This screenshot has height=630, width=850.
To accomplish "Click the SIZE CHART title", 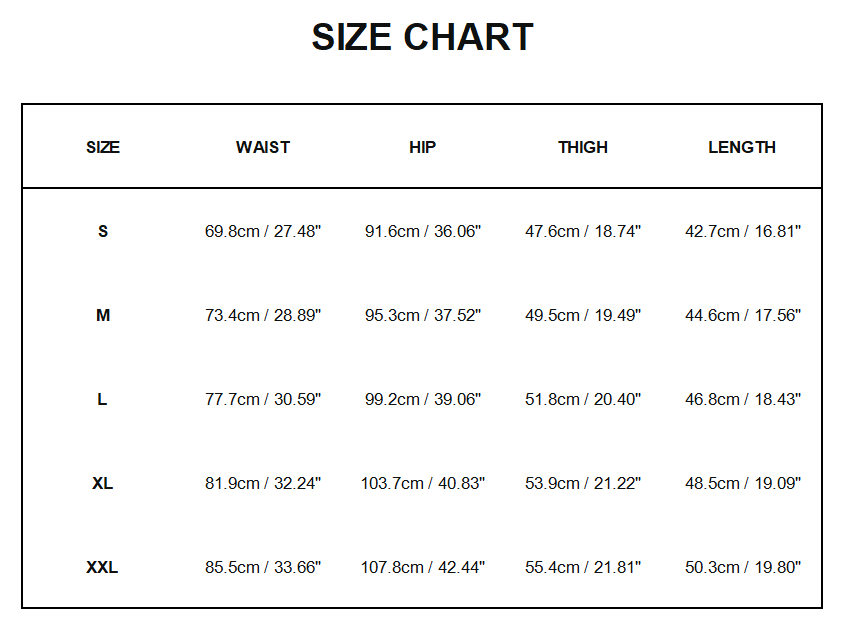I will point(422,38).
